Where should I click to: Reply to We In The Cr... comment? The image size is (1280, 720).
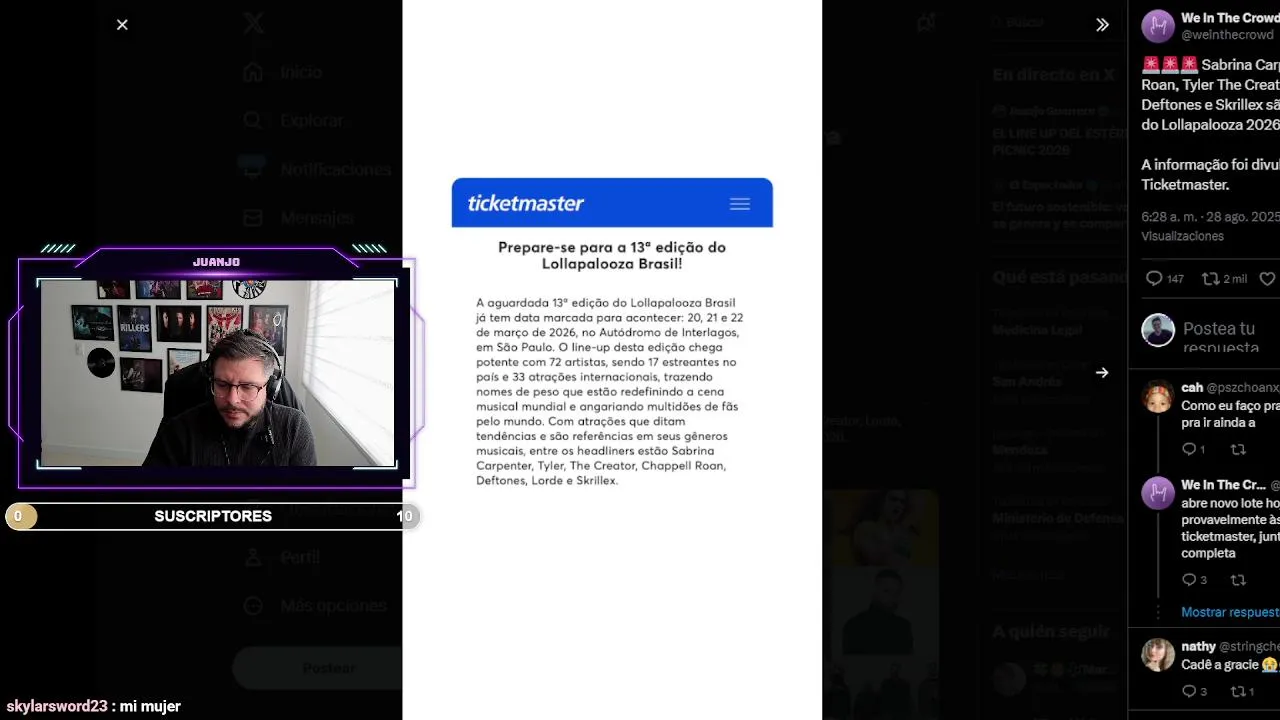click(1194, 580)
